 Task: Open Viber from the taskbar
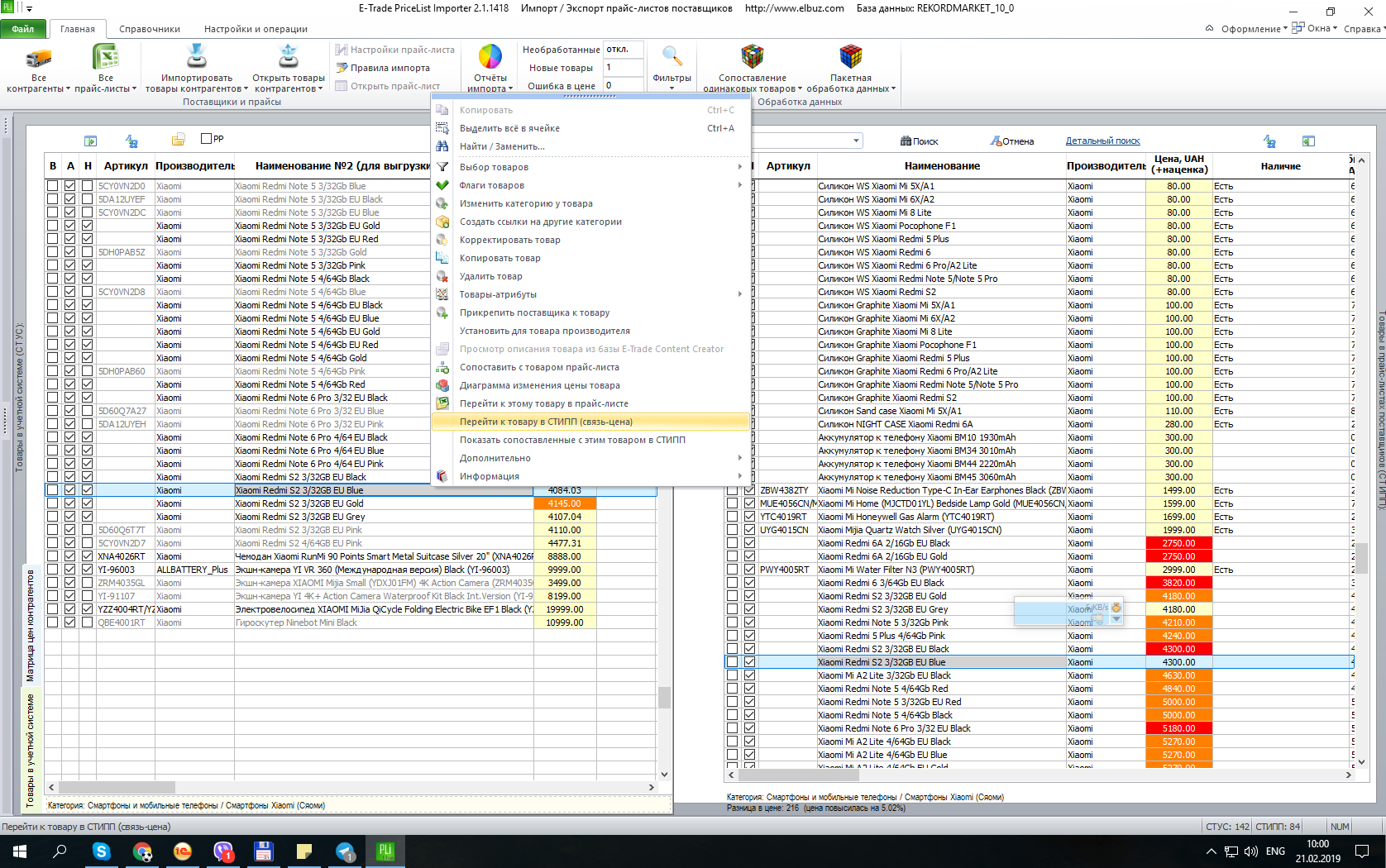[223, 851]
